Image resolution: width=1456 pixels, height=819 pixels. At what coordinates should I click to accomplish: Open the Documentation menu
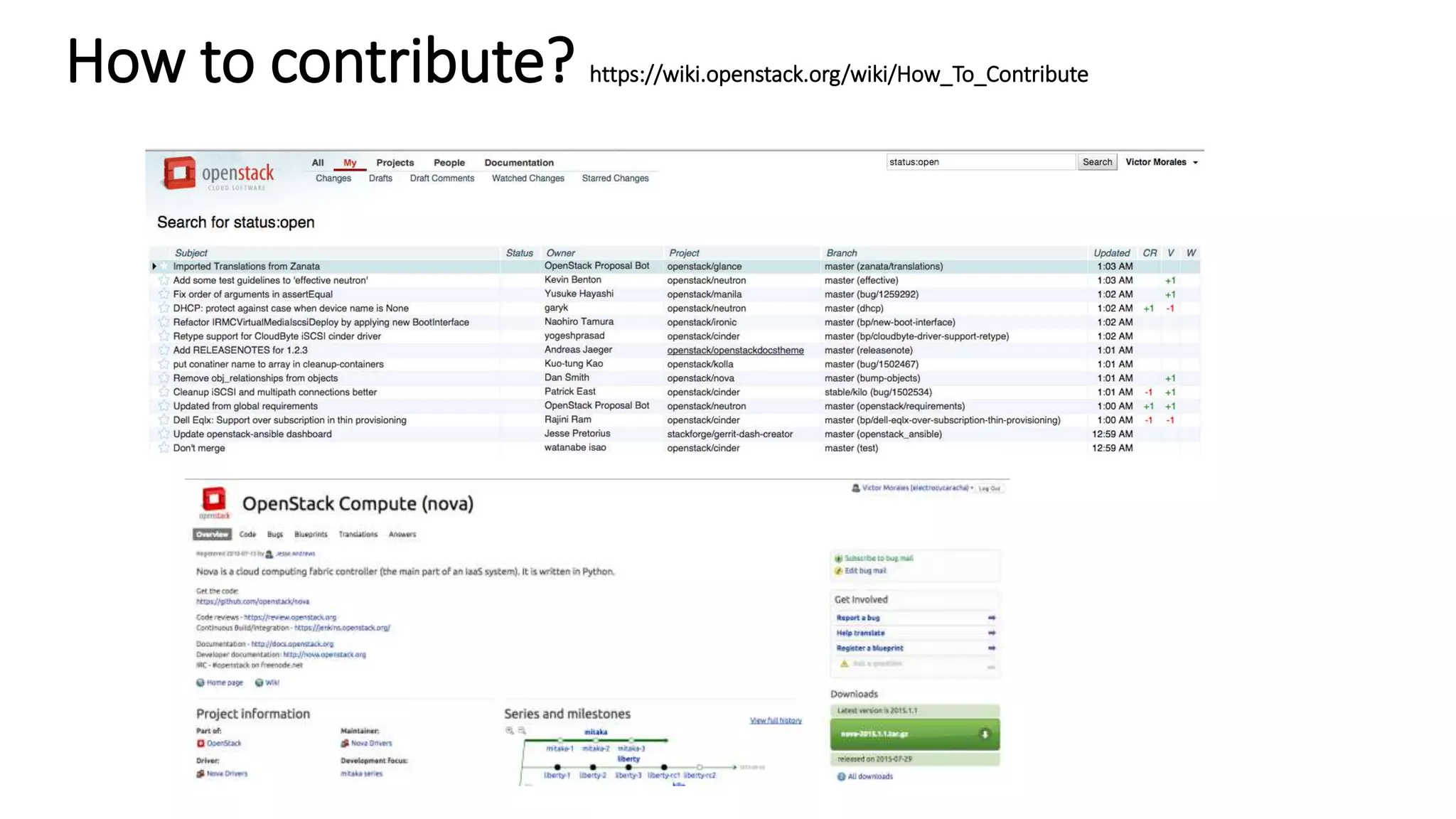(519, 163)
